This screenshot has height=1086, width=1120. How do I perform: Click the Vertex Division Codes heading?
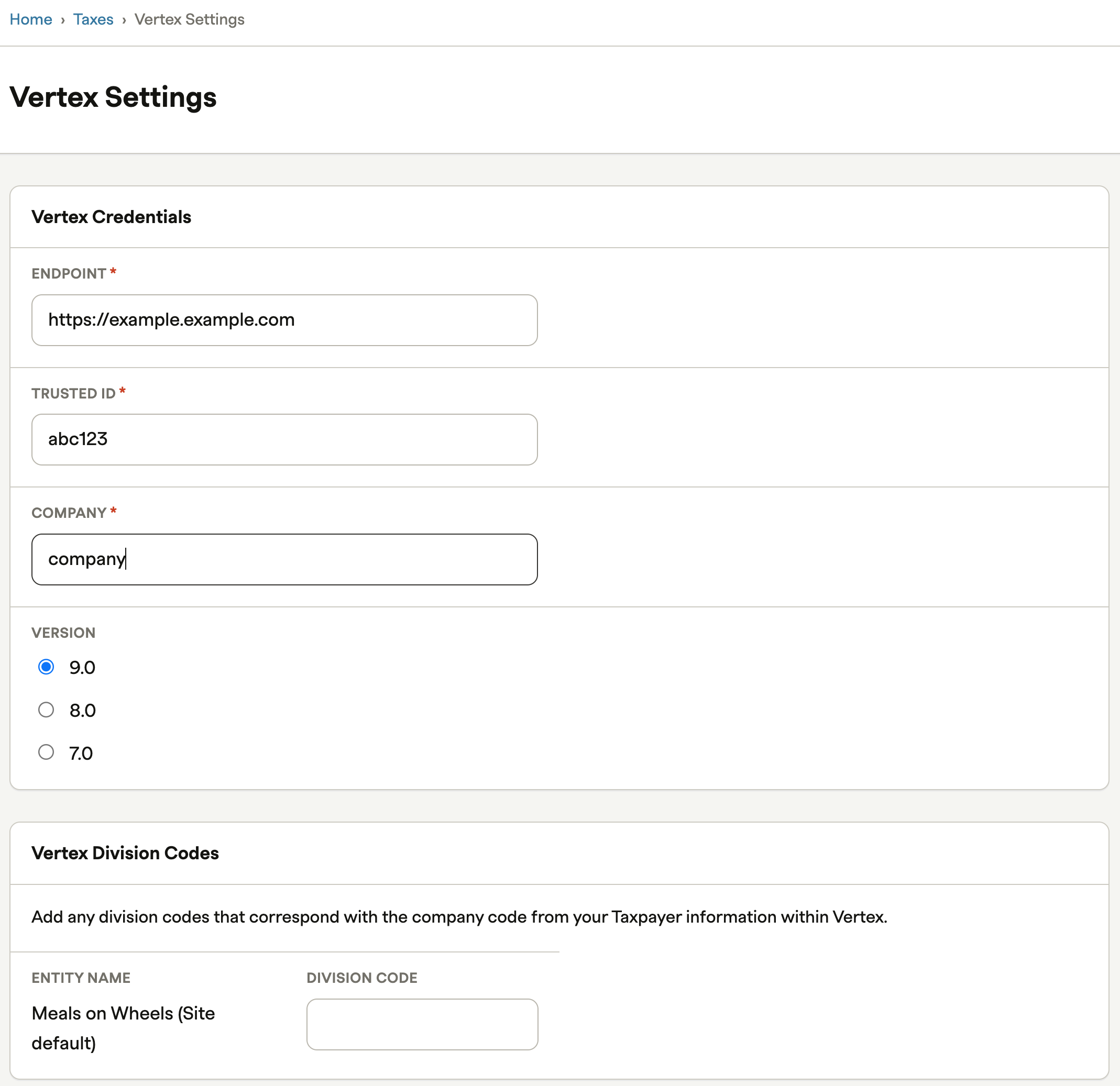click(x=125, y=853)
